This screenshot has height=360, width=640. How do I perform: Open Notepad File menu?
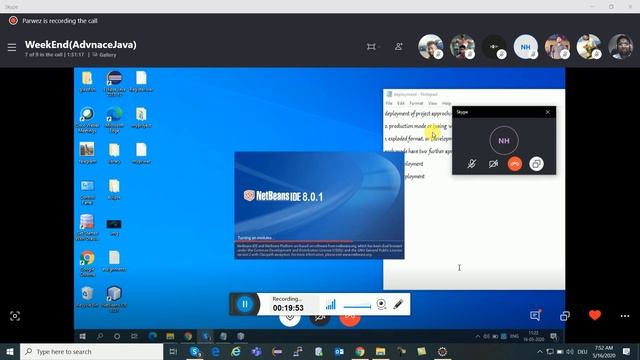(x=389, y=103)
